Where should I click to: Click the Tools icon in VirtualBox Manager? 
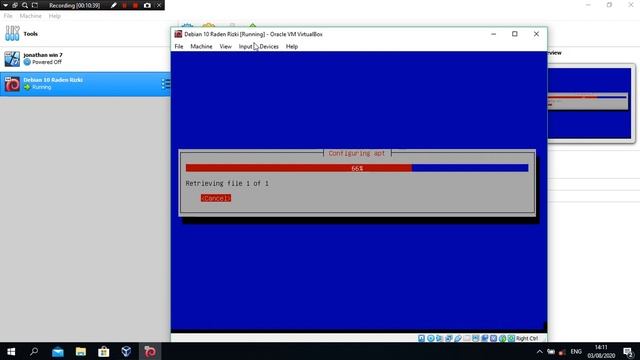pyautogui.click(x=12, y=33)
